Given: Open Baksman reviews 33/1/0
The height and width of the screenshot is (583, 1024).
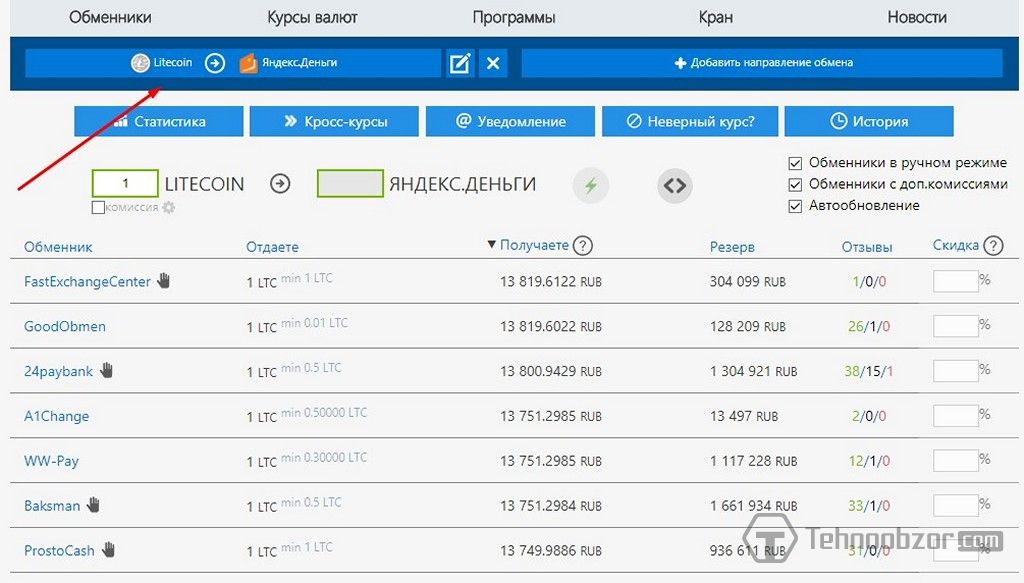Looking at the screenshot, I should click(869, 506).
